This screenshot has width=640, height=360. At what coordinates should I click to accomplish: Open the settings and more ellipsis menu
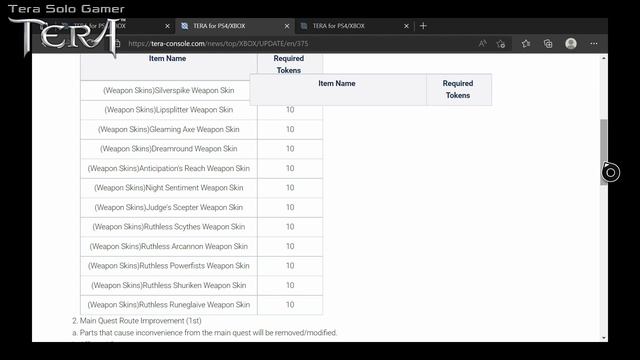594,44
